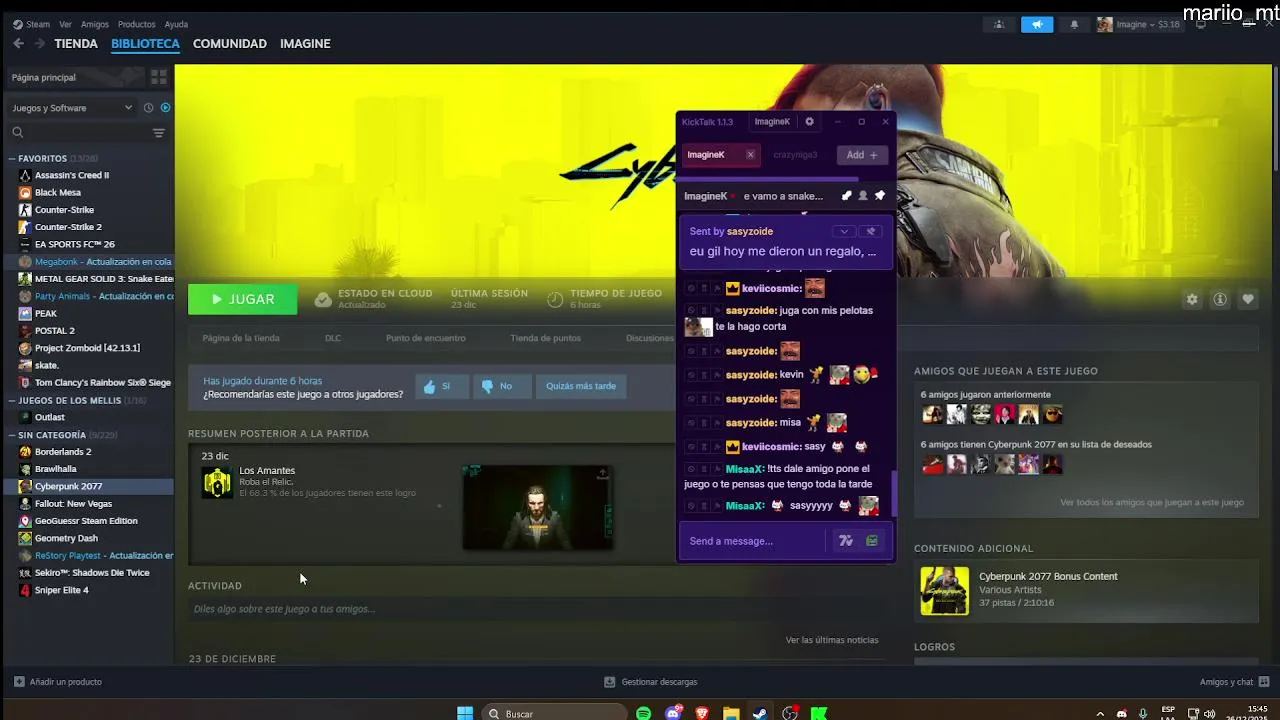This screenshot has width=1280, height=720.
Task: Click Quizás más tarde button
Action: tap(581, 386)
